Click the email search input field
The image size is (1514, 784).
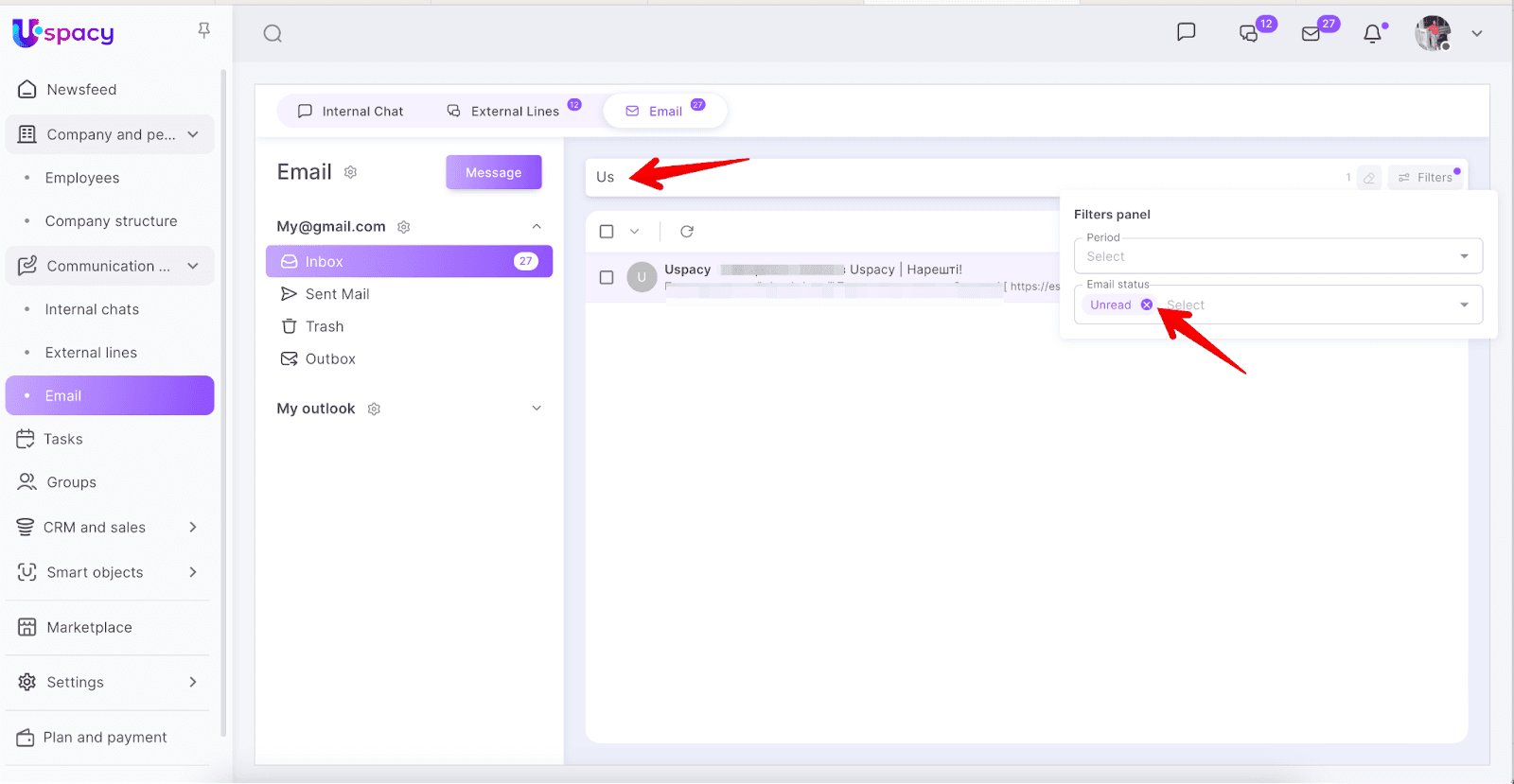[x=946, y=178]
